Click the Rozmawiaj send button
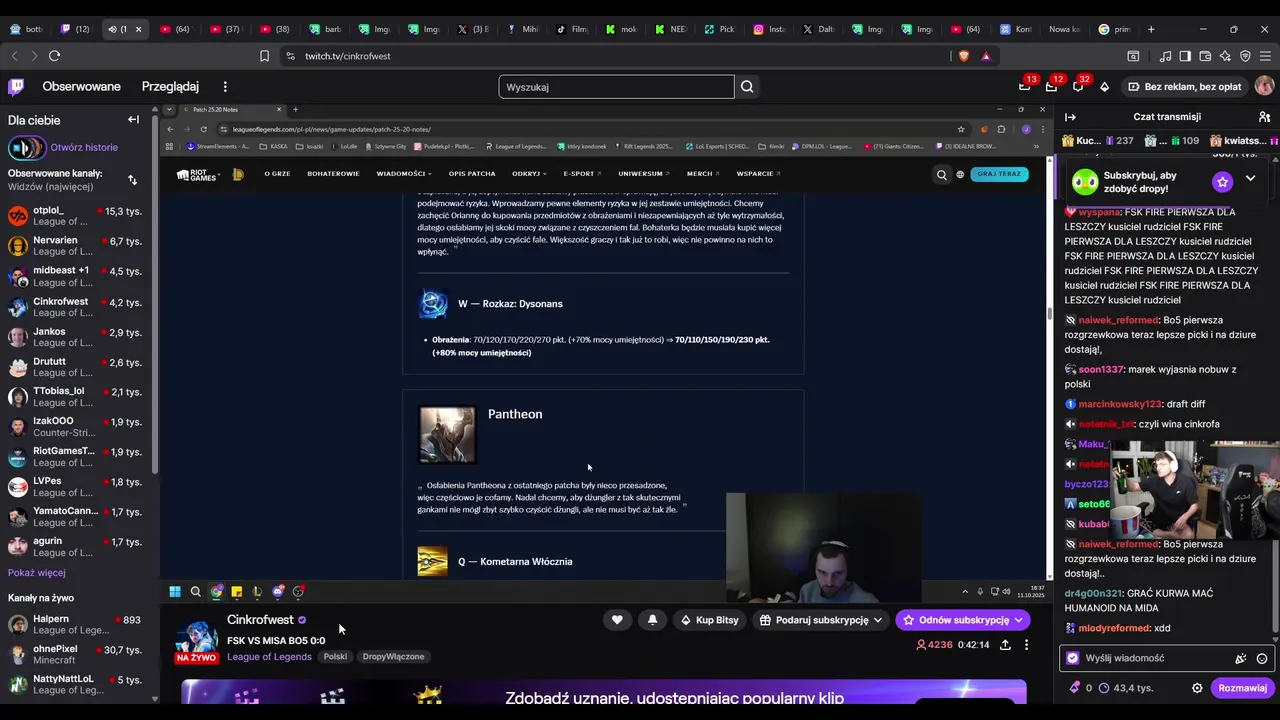Image resolution: width=1280 pixels, height=720 pixels. 1242,688
